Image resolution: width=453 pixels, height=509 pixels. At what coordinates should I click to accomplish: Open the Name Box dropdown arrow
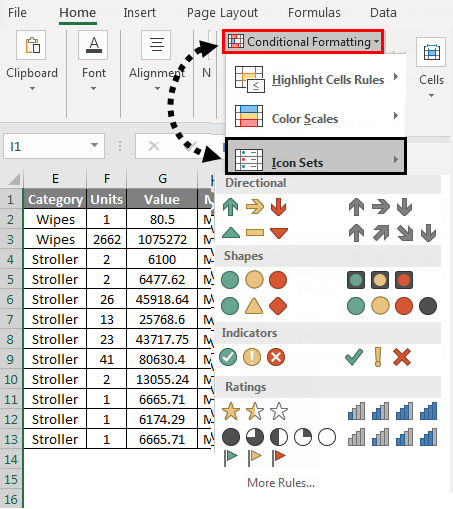point(94,145)
